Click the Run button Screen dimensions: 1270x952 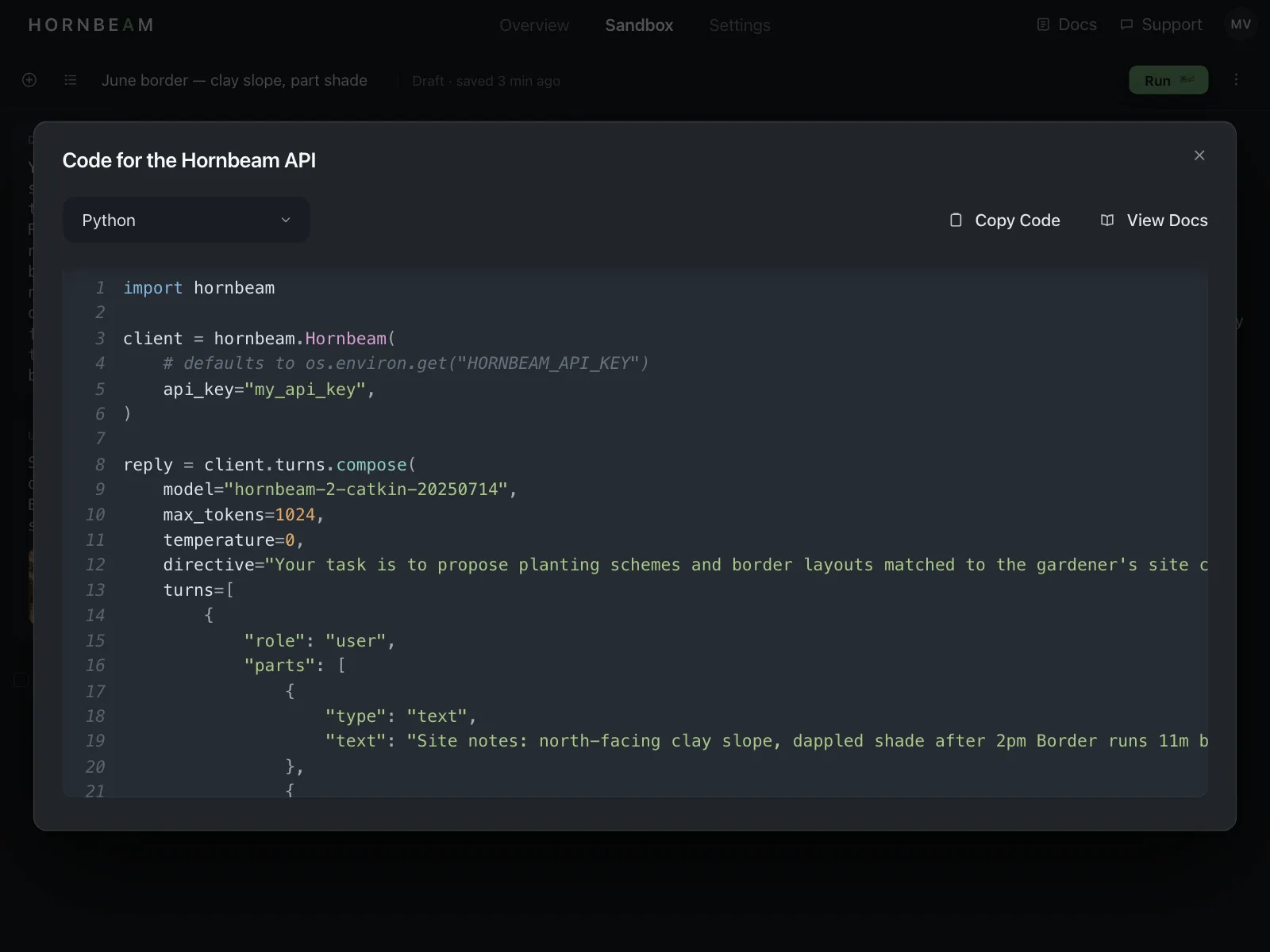tap(1168, 80)
